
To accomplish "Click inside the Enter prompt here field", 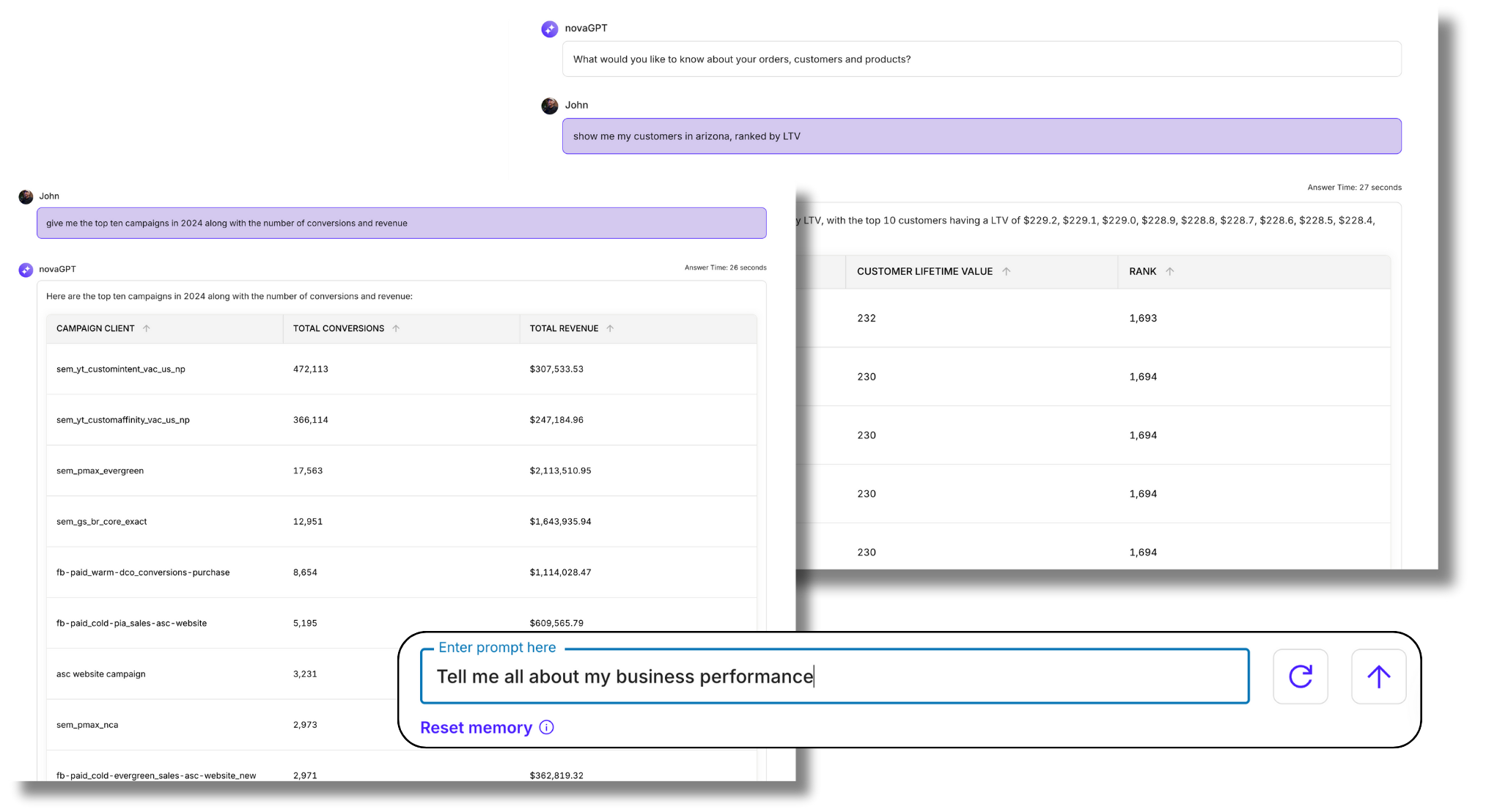I will click(834, 676).
